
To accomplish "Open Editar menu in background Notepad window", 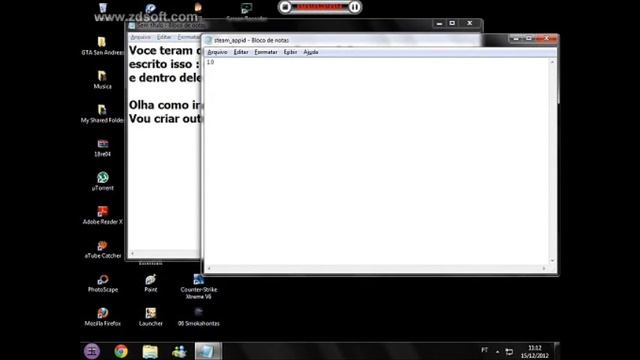I will click(164, 37).
